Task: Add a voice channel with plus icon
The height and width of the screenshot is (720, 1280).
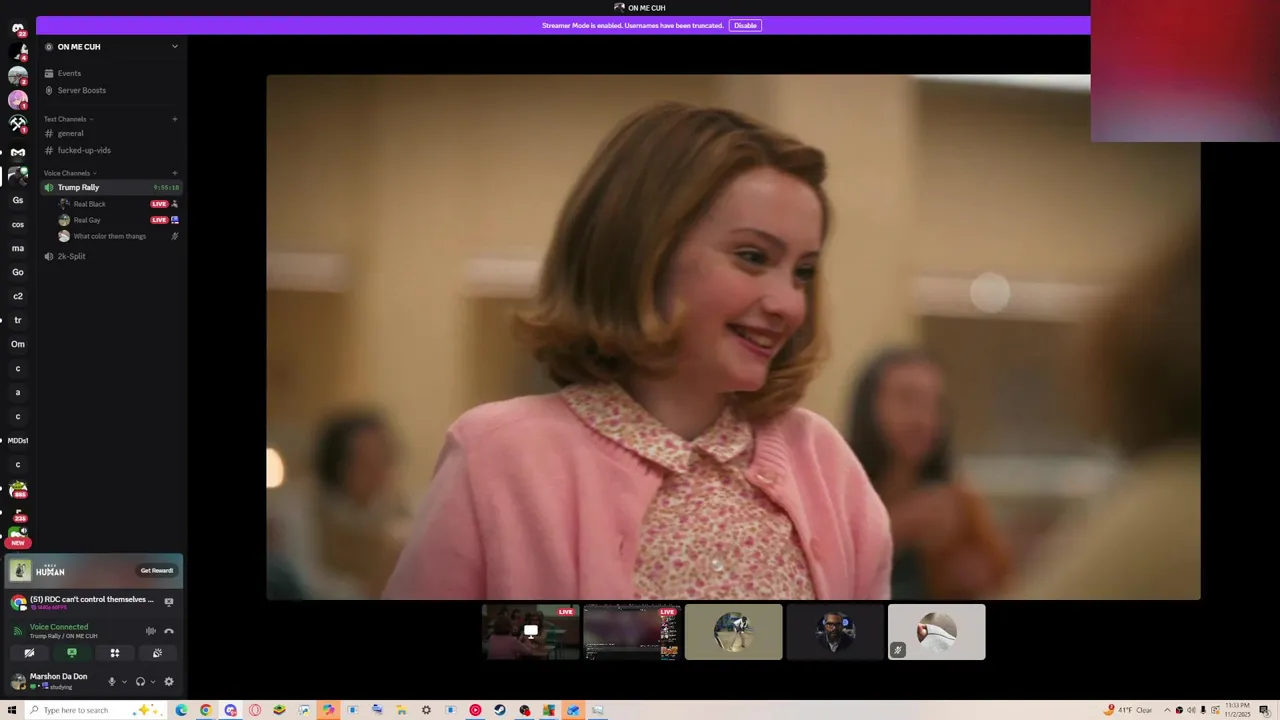Action: click(175, 173)
